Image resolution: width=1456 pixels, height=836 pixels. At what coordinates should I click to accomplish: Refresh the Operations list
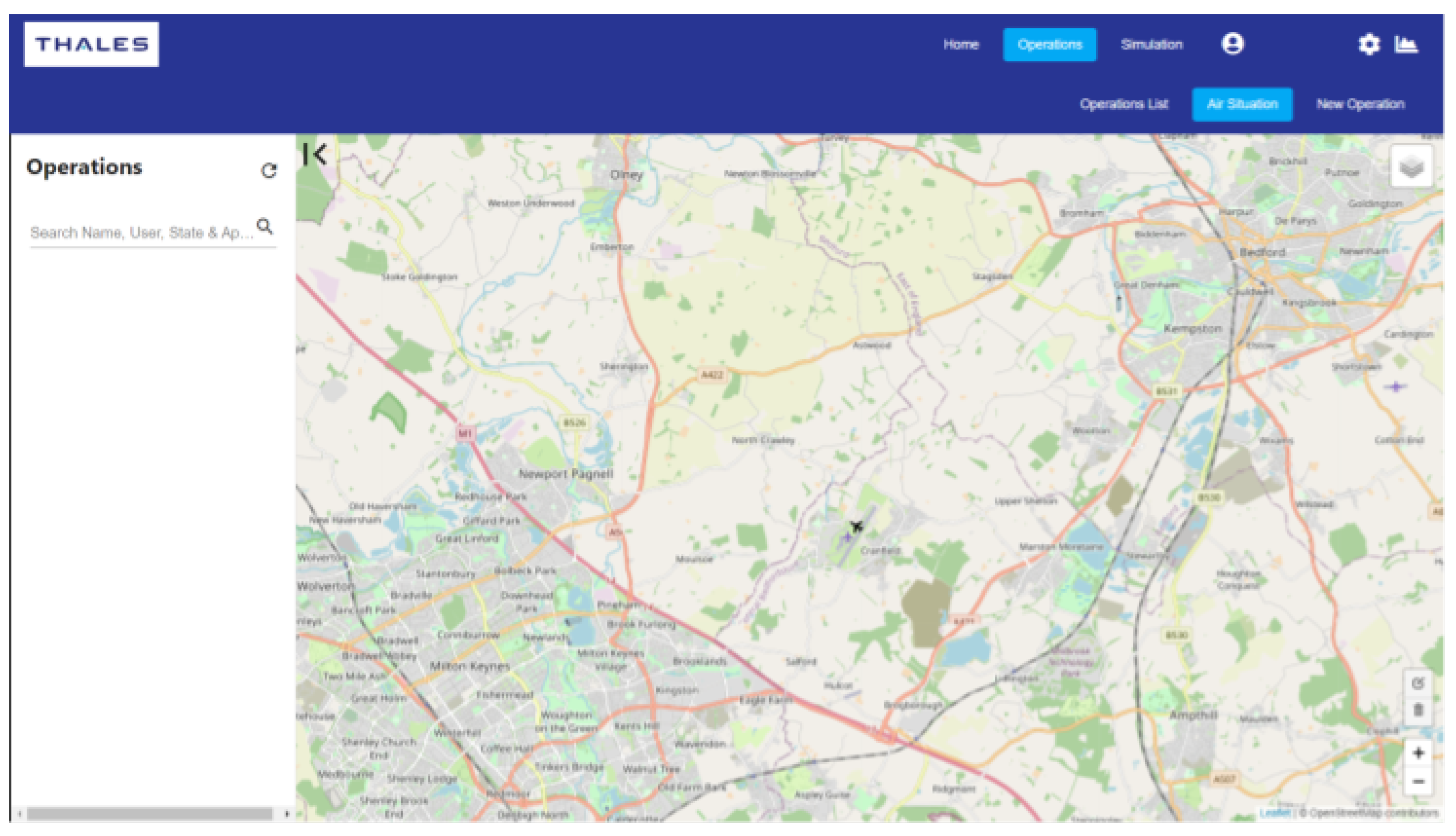(x=268, y=170)
